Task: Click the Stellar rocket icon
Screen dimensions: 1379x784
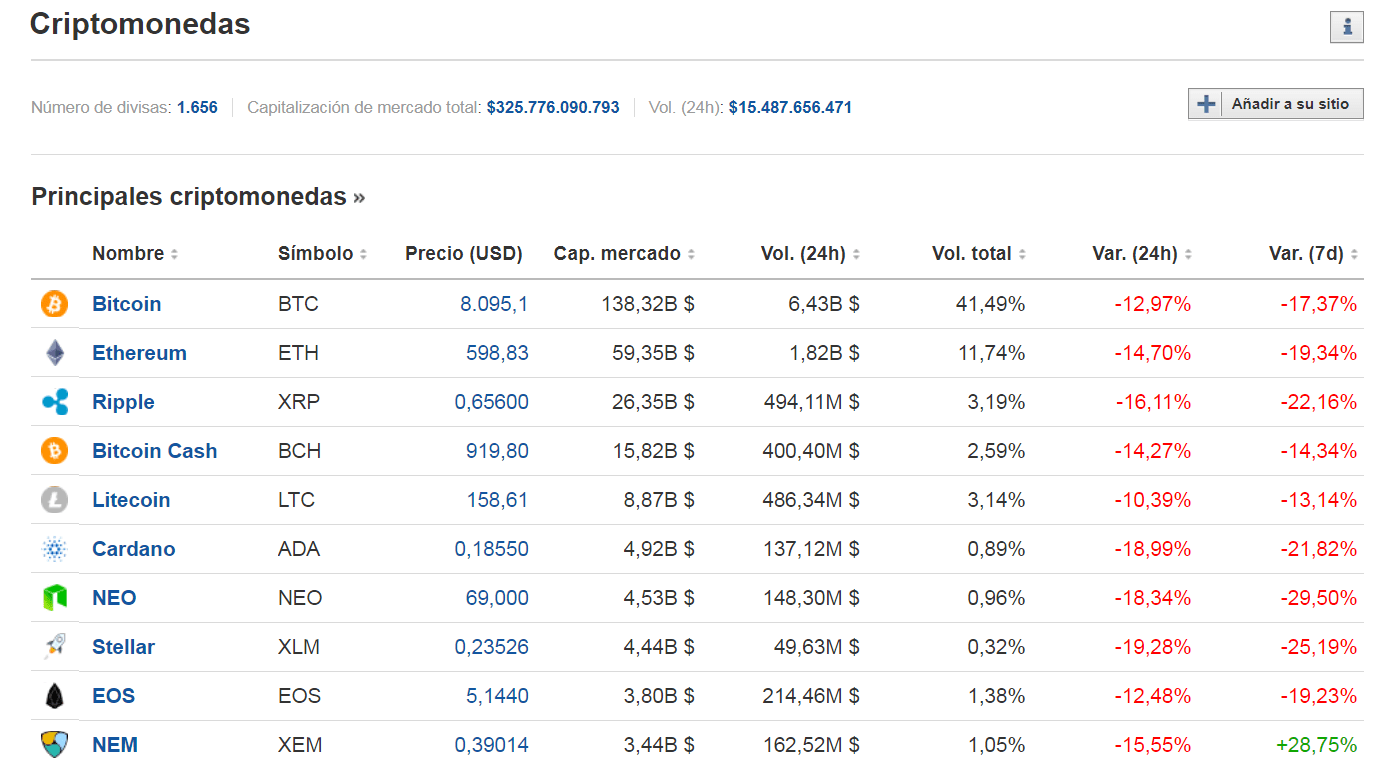Action: tap(54, 647)
